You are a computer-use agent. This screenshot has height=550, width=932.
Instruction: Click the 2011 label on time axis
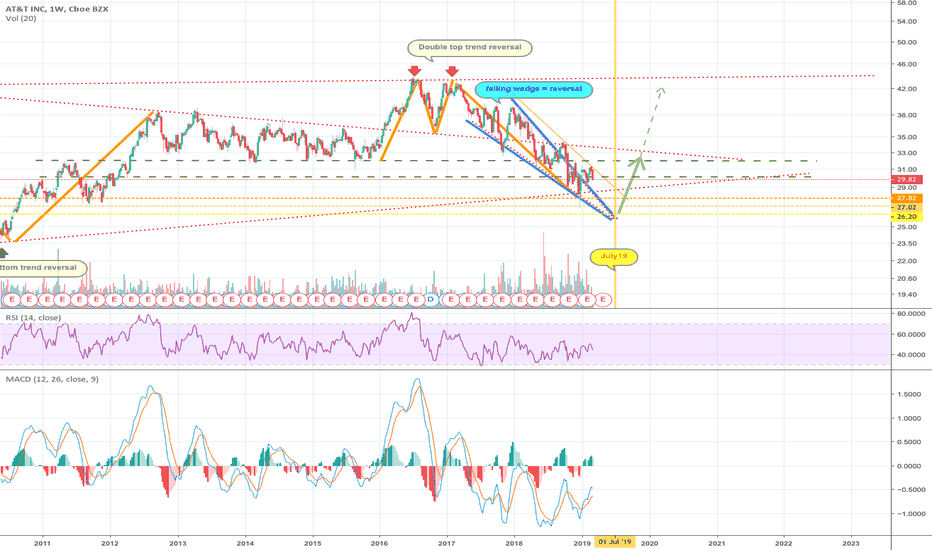[42, 543]
